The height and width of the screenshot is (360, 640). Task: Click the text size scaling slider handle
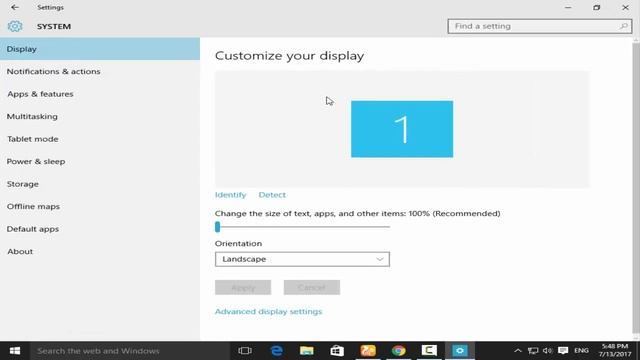pyautogui.click(x=218, y=227)
